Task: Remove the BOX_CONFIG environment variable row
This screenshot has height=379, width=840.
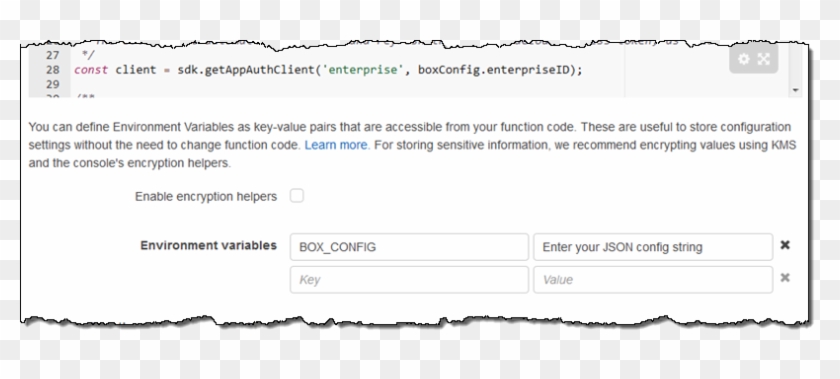Action: pos(785,245)
